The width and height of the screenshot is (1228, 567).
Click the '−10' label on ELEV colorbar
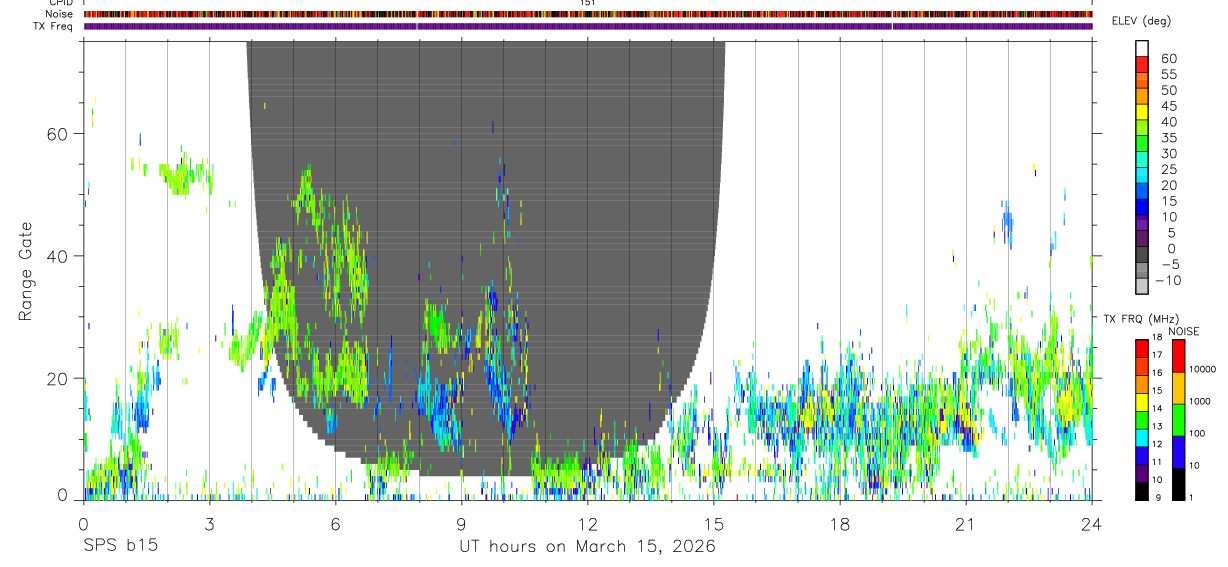[x=1168, y=281]
